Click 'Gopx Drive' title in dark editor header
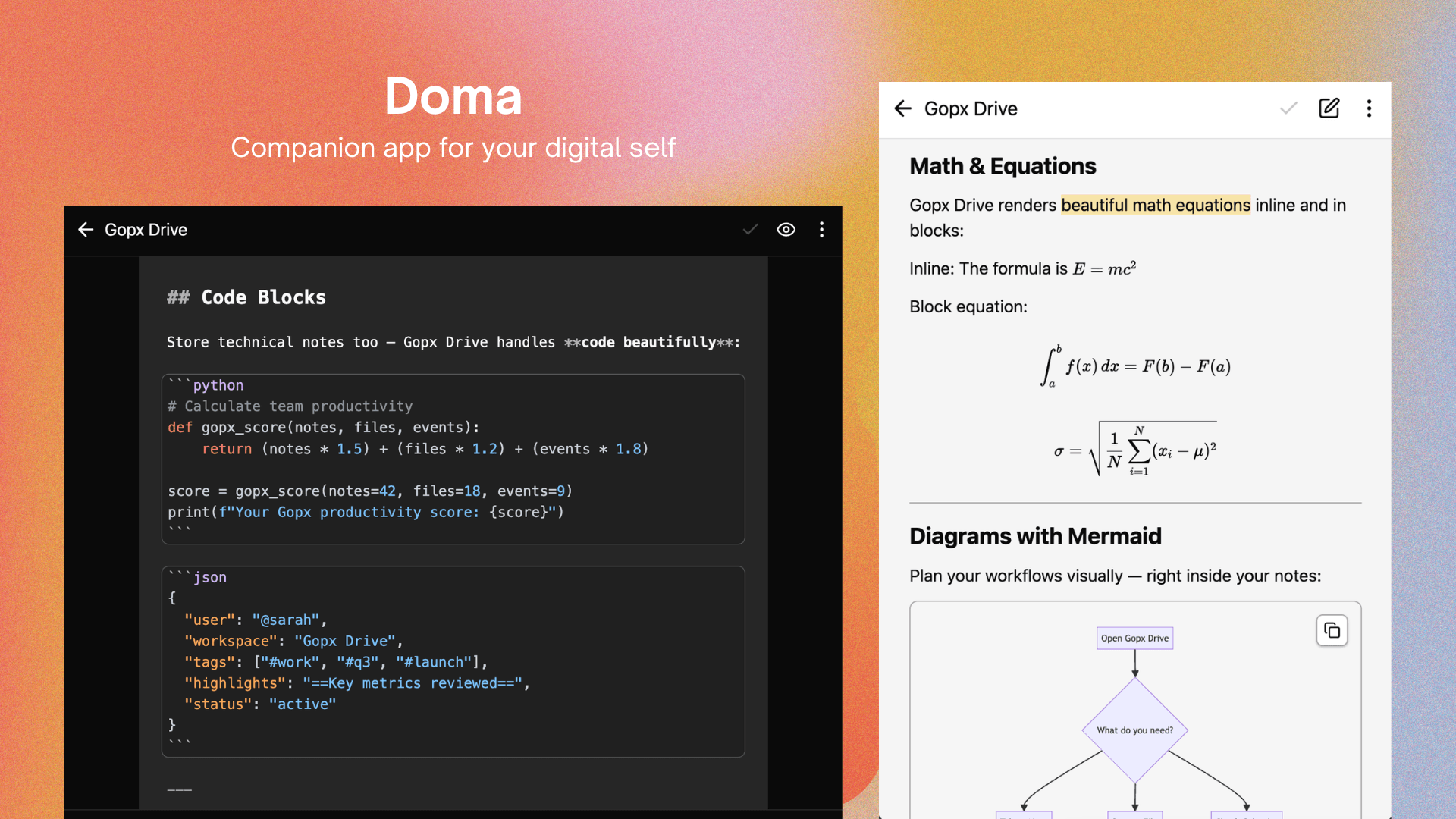Viewport: 1456px width, 819px height. point(146,230)
